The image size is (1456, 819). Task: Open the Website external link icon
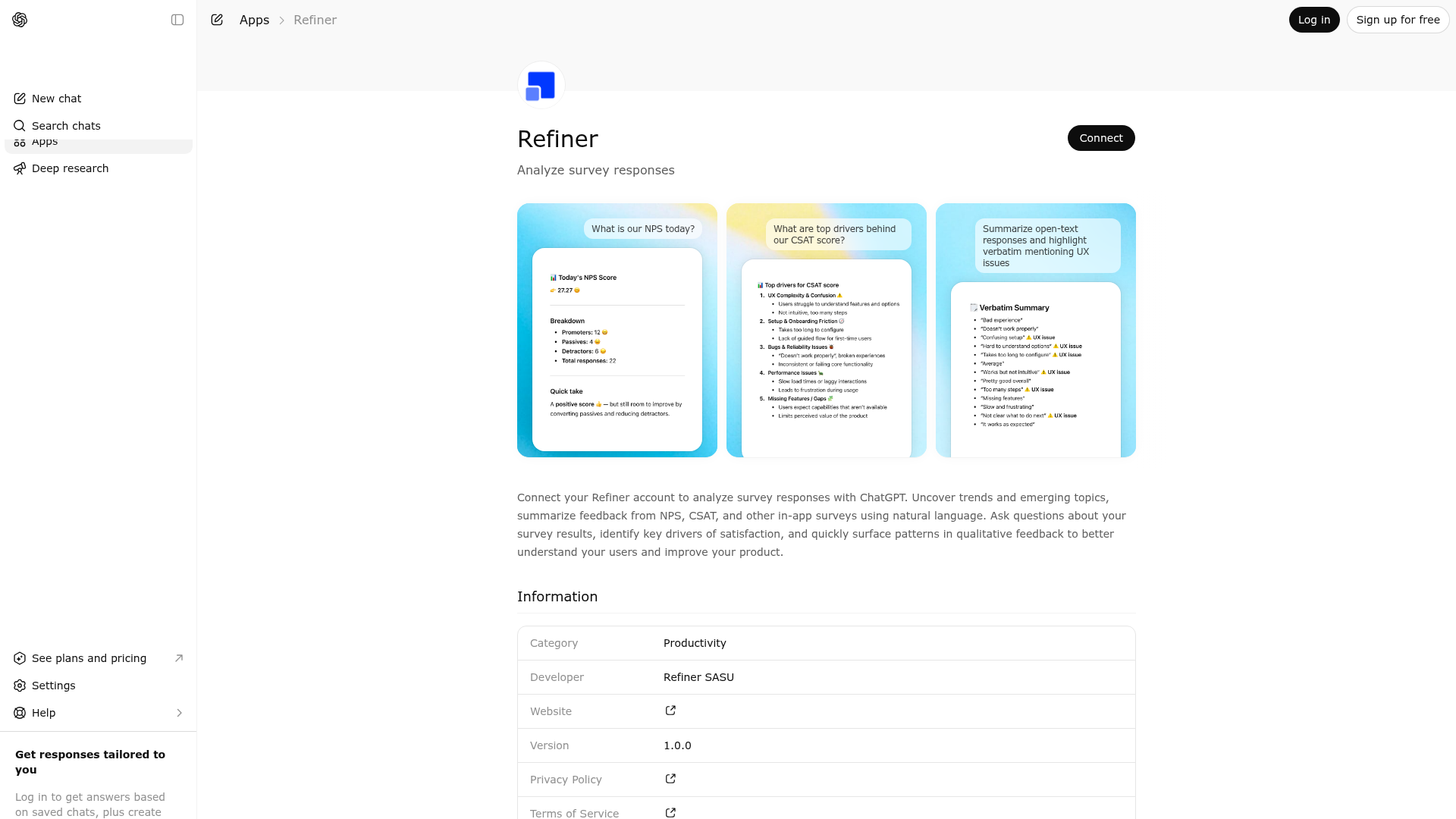click(x=670, y=711)
